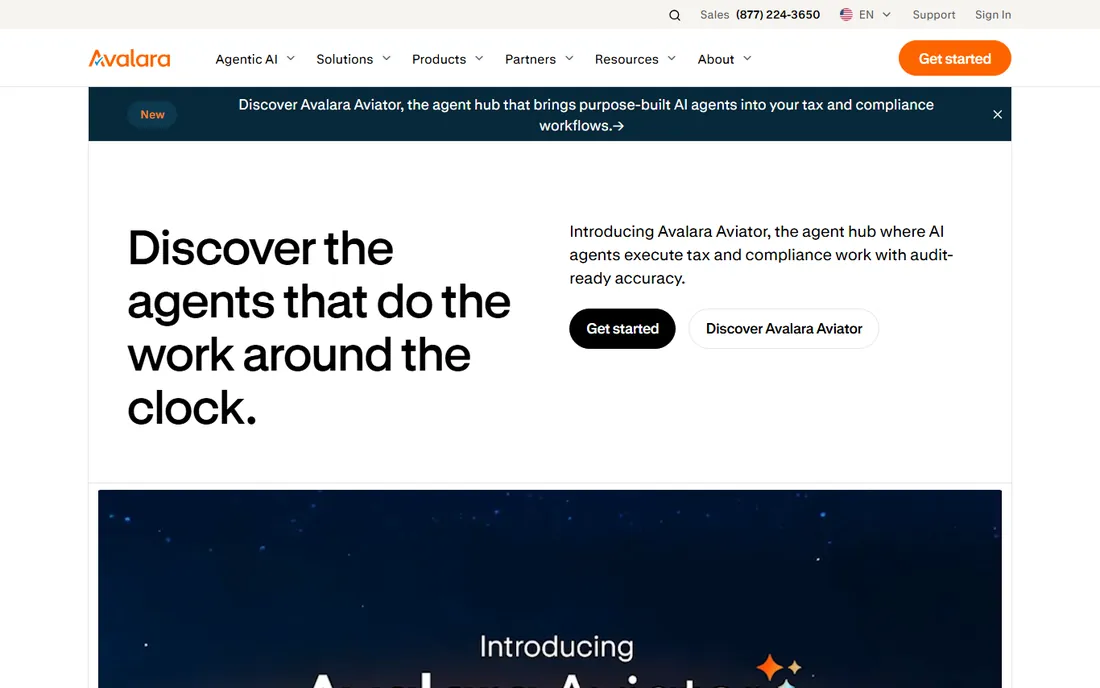Click the chevron beside Resources

point(671,58)
